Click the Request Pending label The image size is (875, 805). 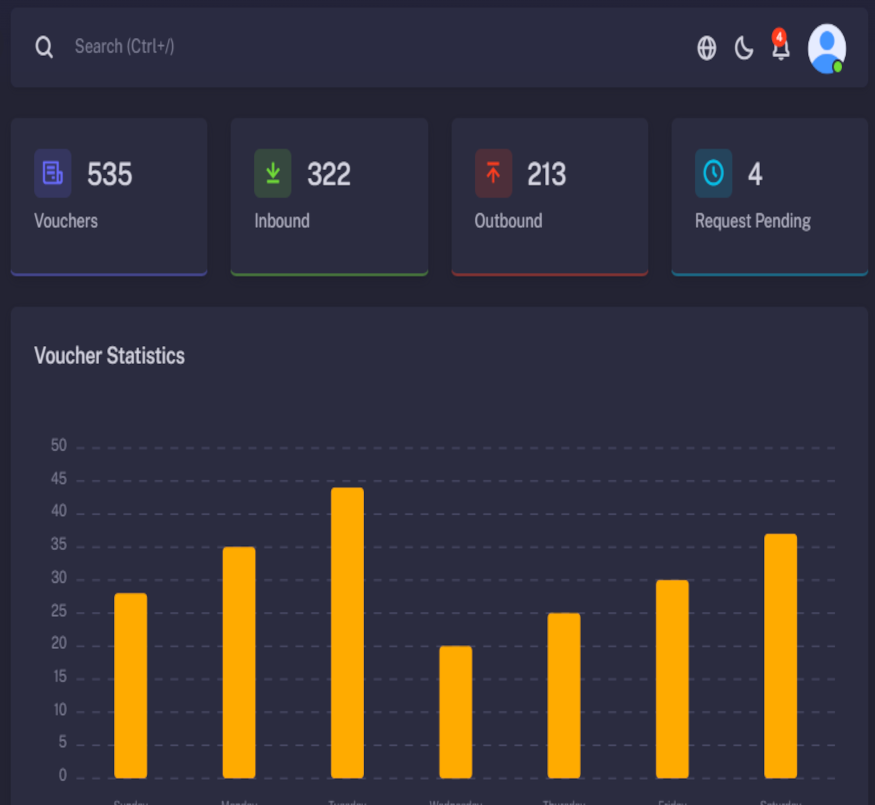[x=753, y=221]
